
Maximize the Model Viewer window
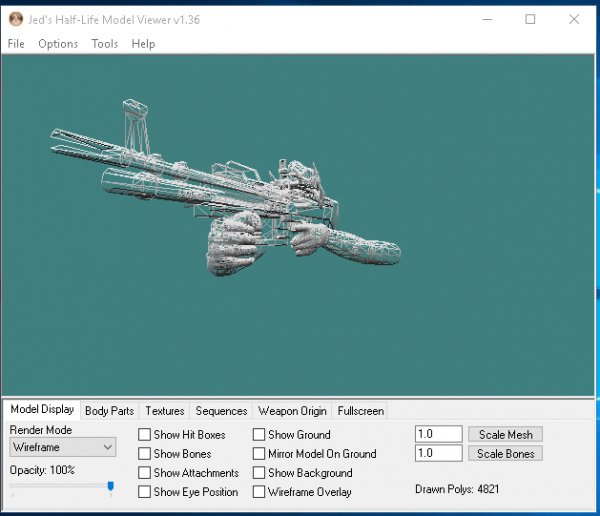[530, 19]
